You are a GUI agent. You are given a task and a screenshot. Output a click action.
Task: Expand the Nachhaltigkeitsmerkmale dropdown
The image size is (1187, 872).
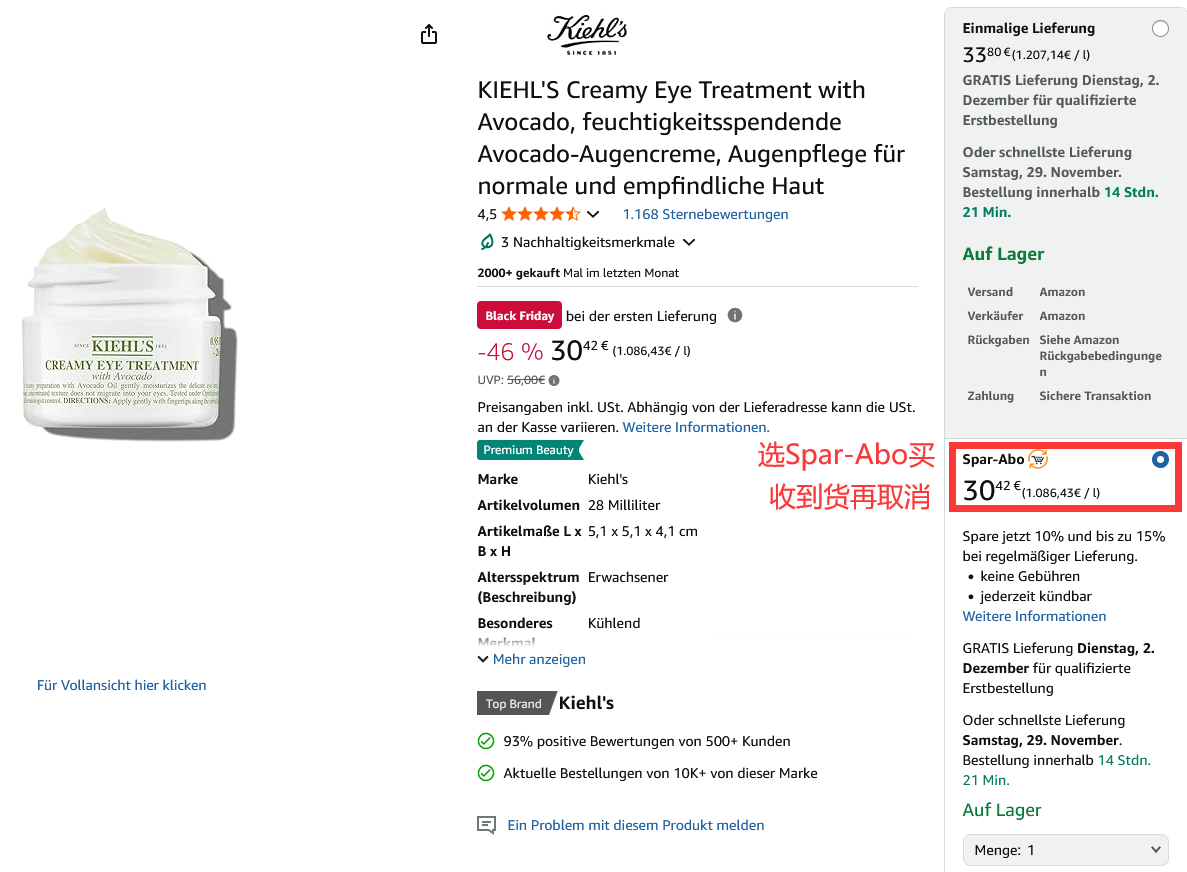click(689, 242)
